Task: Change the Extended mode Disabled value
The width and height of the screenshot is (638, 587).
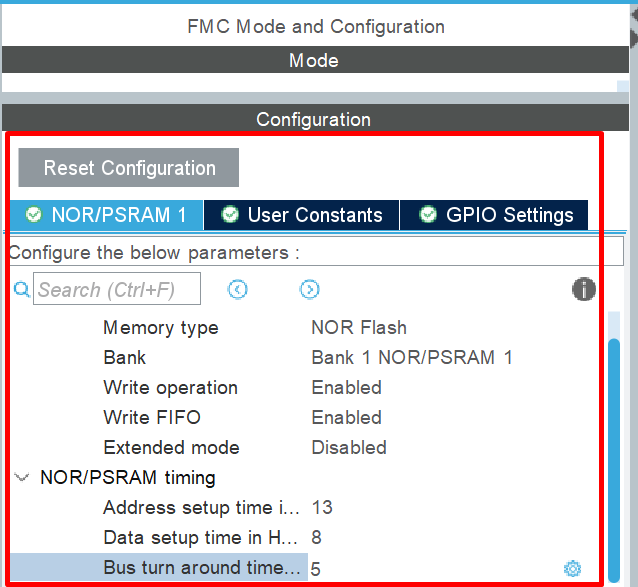Action: pos(349,447)
